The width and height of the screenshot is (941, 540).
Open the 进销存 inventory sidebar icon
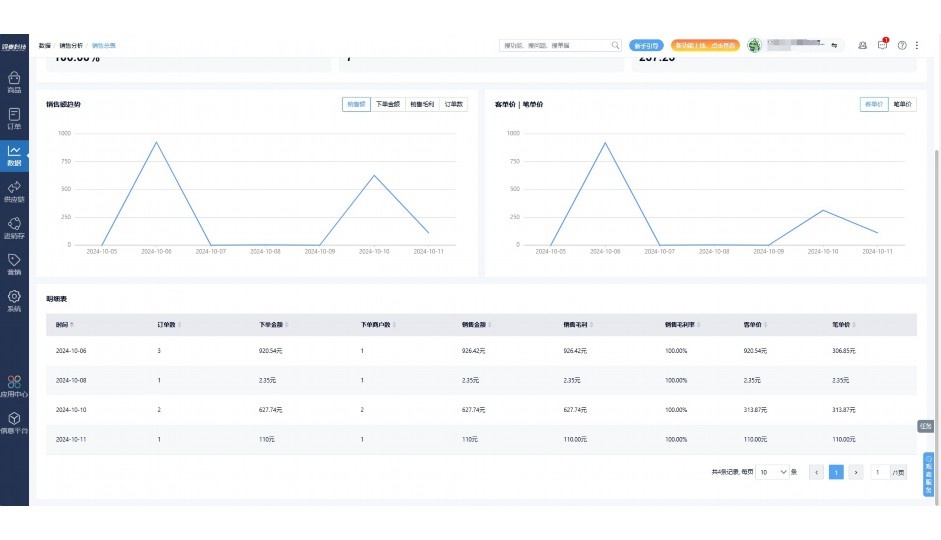14,228
